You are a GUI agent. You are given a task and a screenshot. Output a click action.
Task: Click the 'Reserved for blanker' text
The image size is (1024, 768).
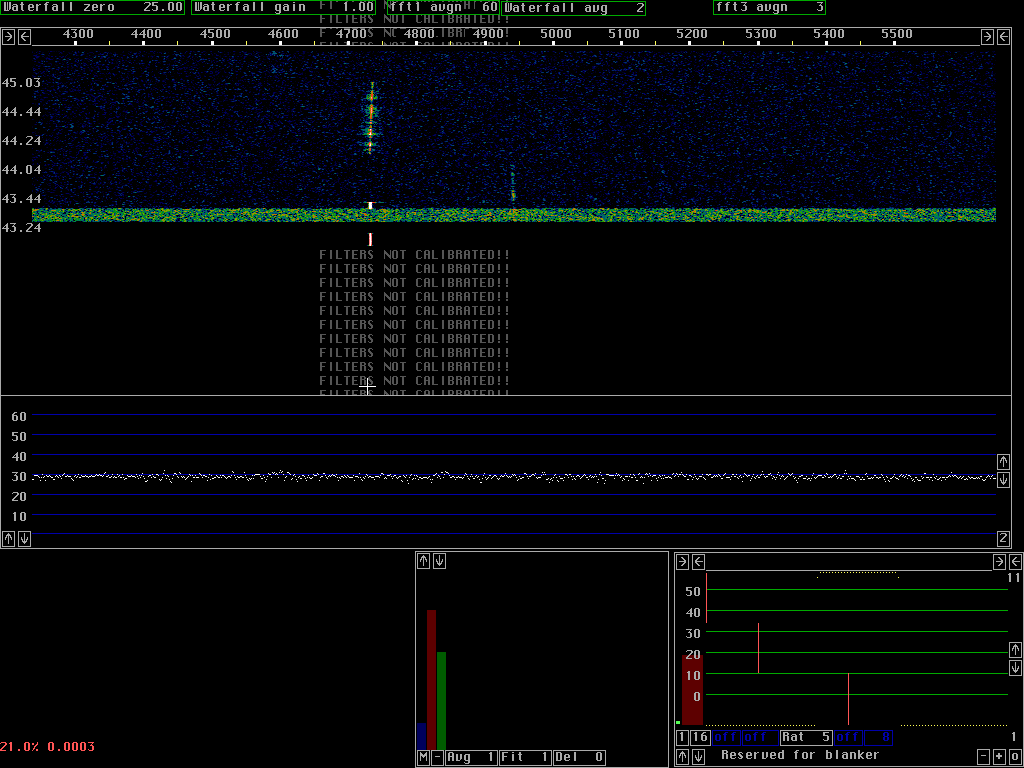[x=799, y=755]
